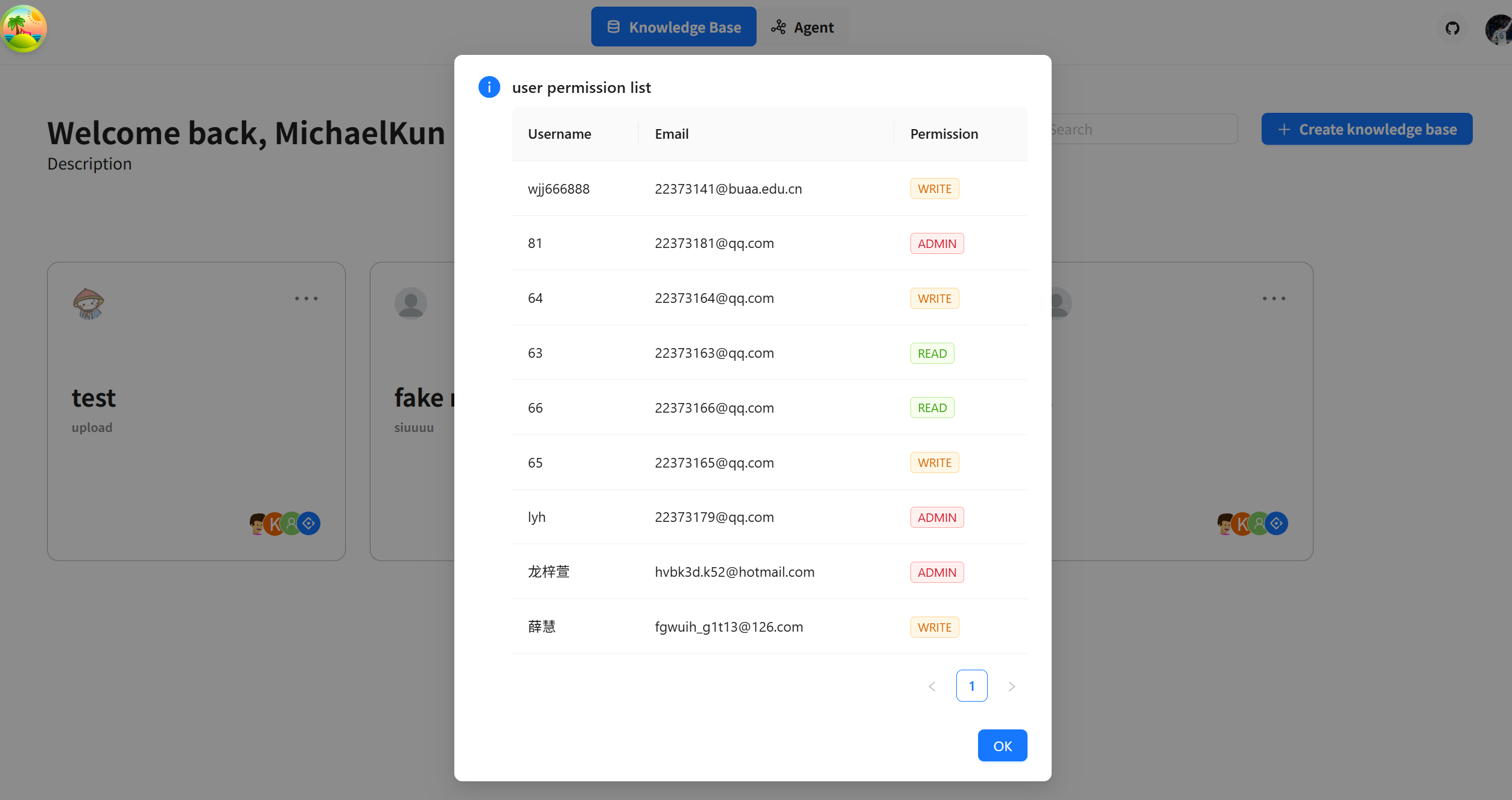Image resolution: width=1512 pixels, height=800 pixels.
Task: Go to previous page in permission list
Action: (x=932, y=686)
